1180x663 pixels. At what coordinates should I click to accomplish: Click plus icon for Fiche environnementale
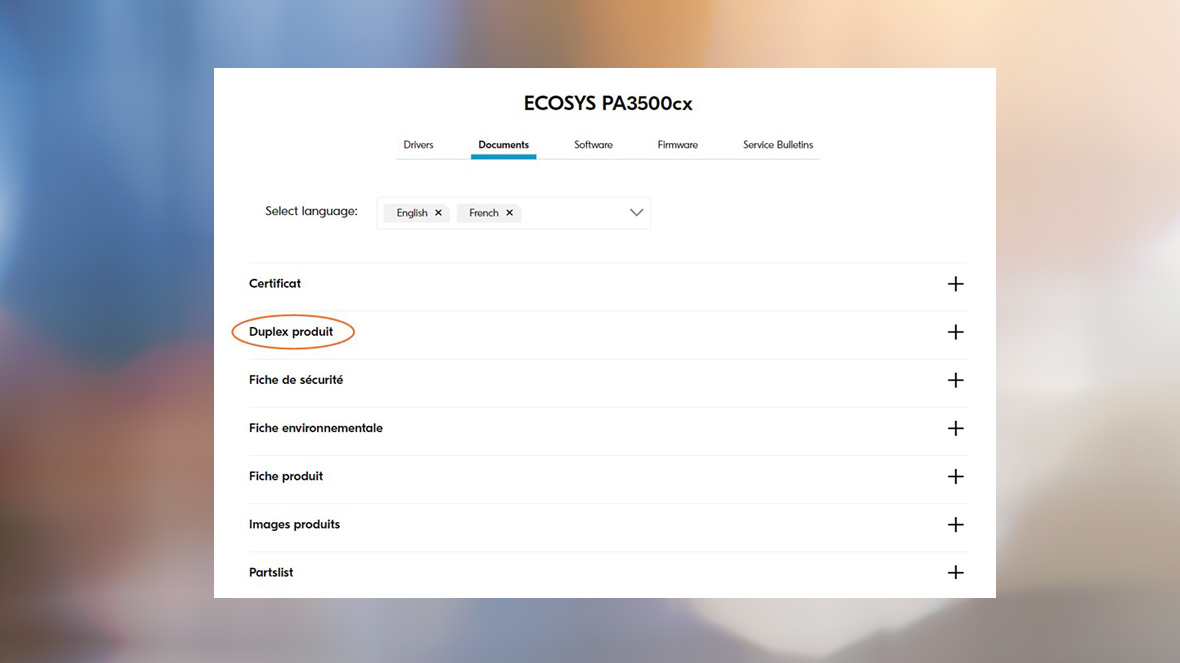pyautogui.click(x=955, y=428)
